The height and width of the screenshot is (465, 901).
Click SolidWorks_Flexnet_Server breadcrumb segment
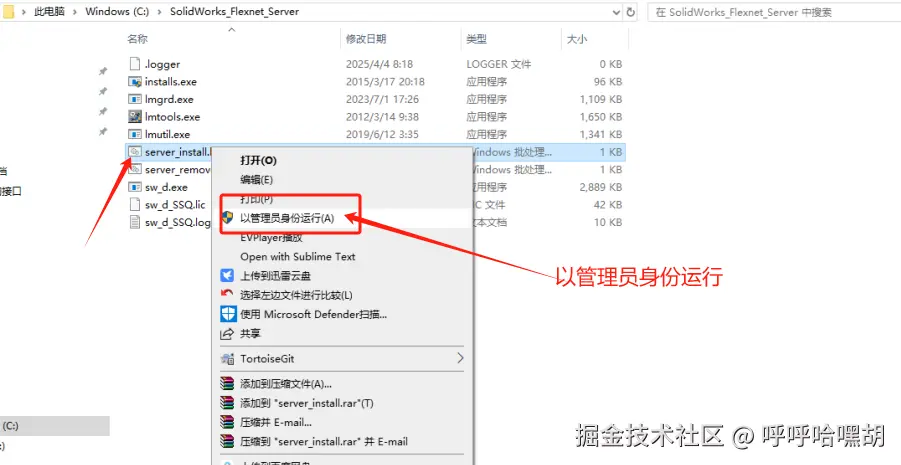(x=234, y=11)
